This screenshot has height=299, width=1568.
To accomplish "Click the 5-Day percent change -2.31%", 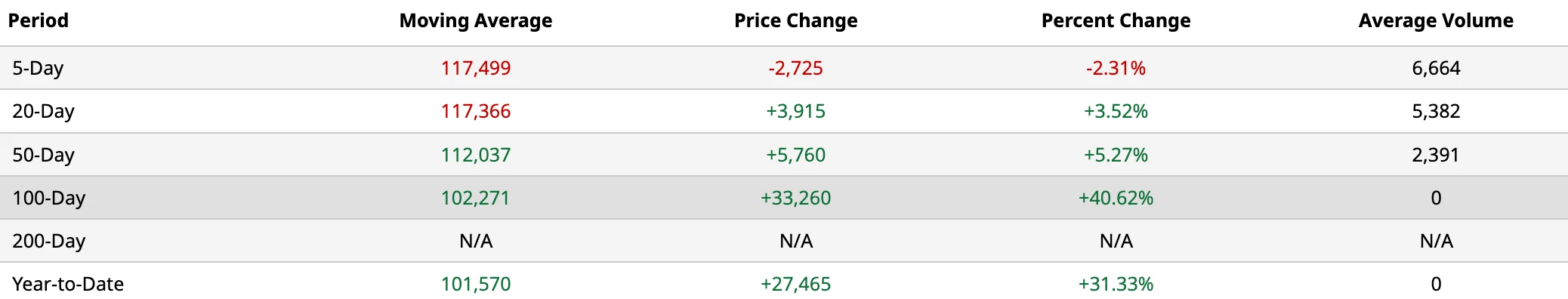I will click(1116, 68).
